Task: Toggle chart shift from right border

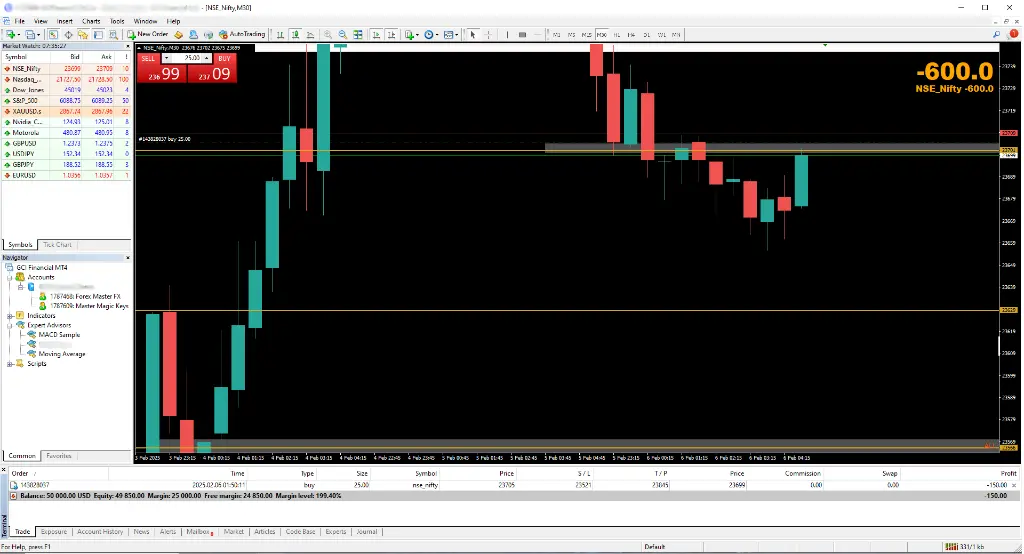Action: pos(391,34)
